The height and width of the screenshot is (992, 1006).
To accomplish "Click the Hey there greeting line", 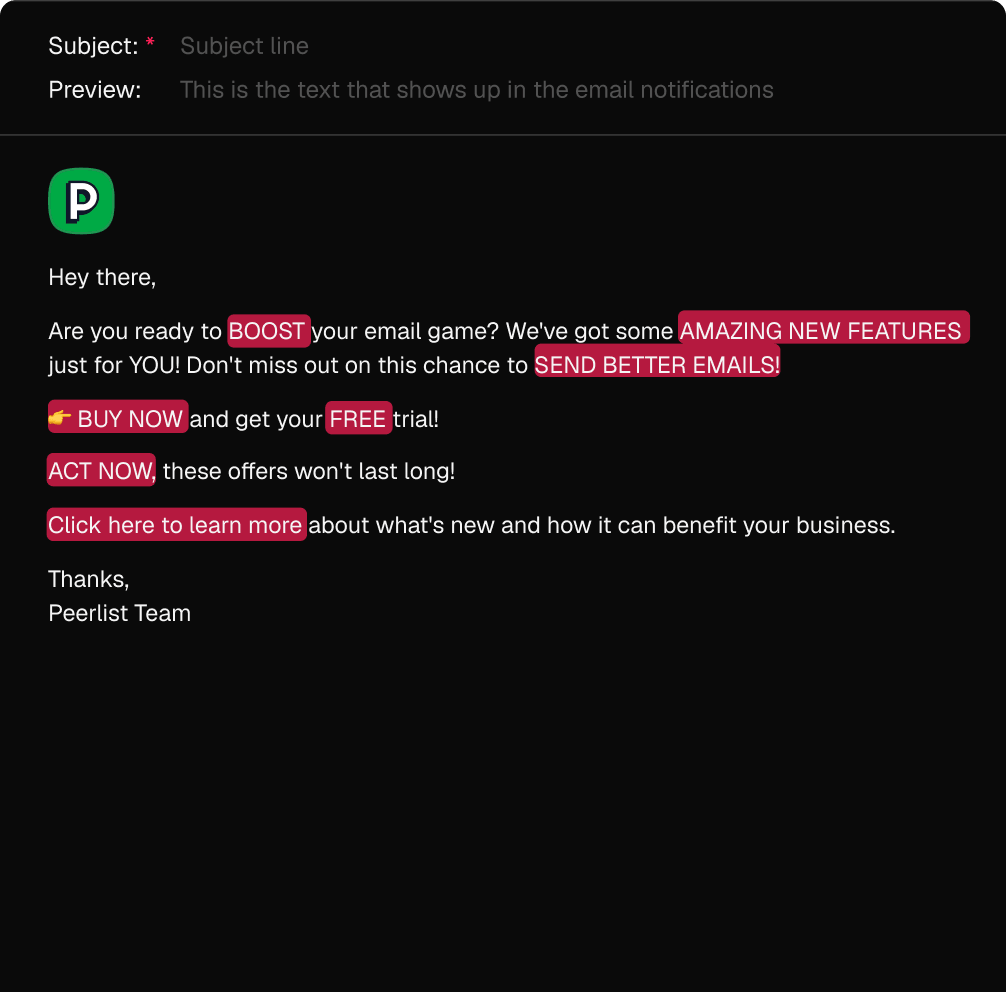I will tap(102, 277).
